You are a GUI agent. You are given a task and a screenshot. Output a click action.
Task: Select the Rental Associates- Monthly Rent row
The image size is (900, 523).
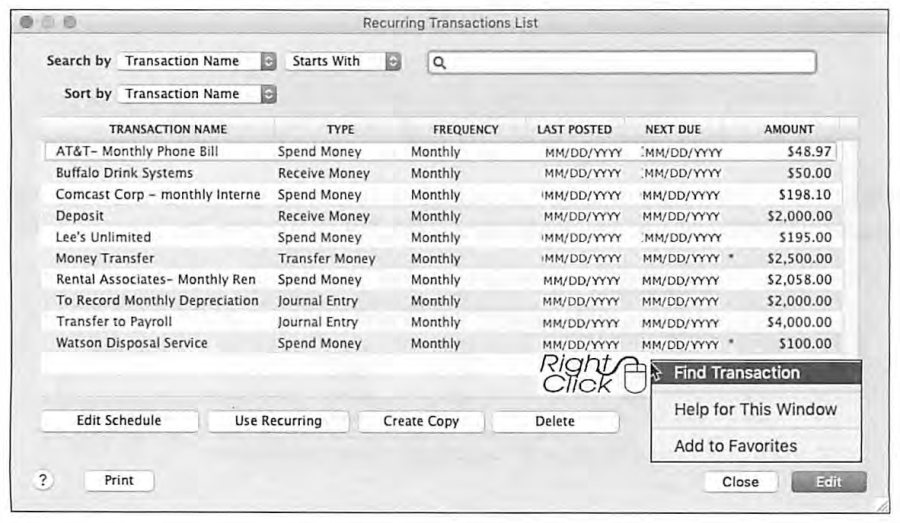click(x=440, y=280)
